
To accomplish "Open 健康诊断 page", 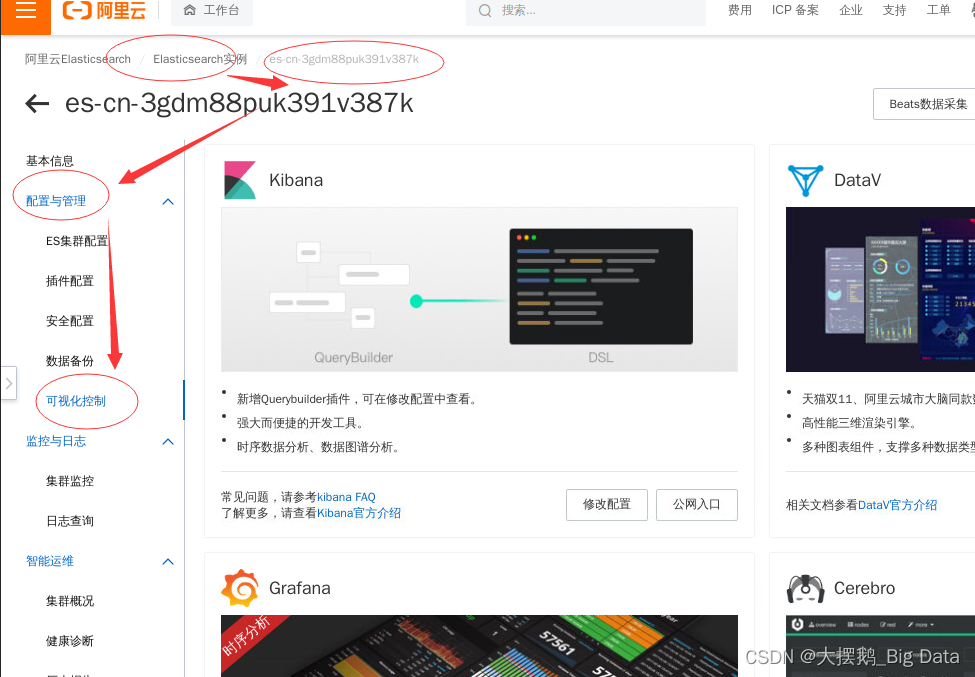I will pos(70,641).
